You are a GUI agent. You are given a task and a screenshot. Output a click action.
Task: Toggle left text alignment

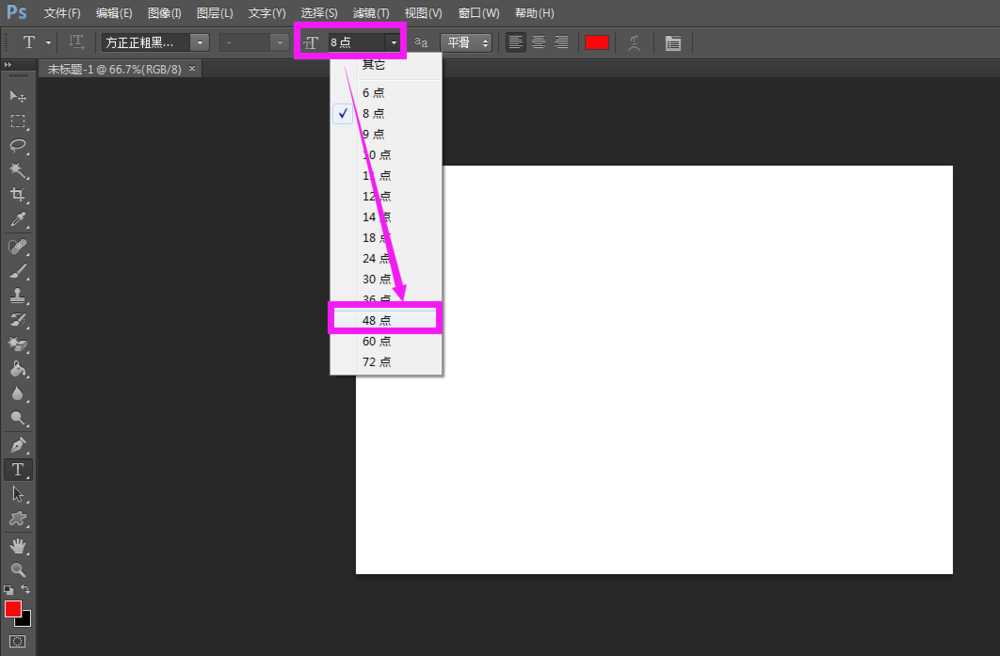point(515,42)
